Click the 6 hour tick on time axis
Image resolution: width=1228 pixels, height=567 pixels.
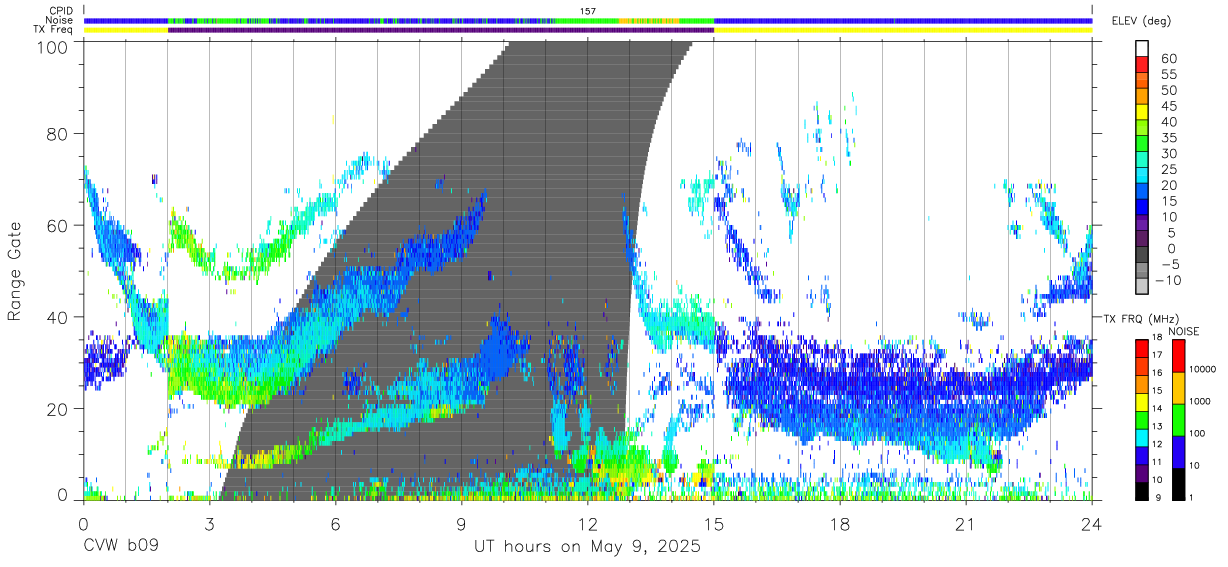click(335, 524)
